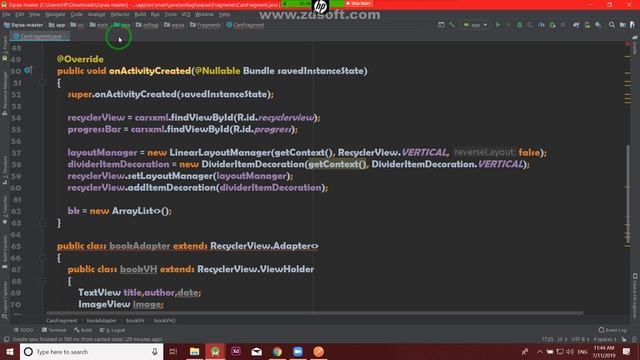640x360 pixels.
Task: Click the Attach debugger to process icon
Action: click(x=552, y=25)
